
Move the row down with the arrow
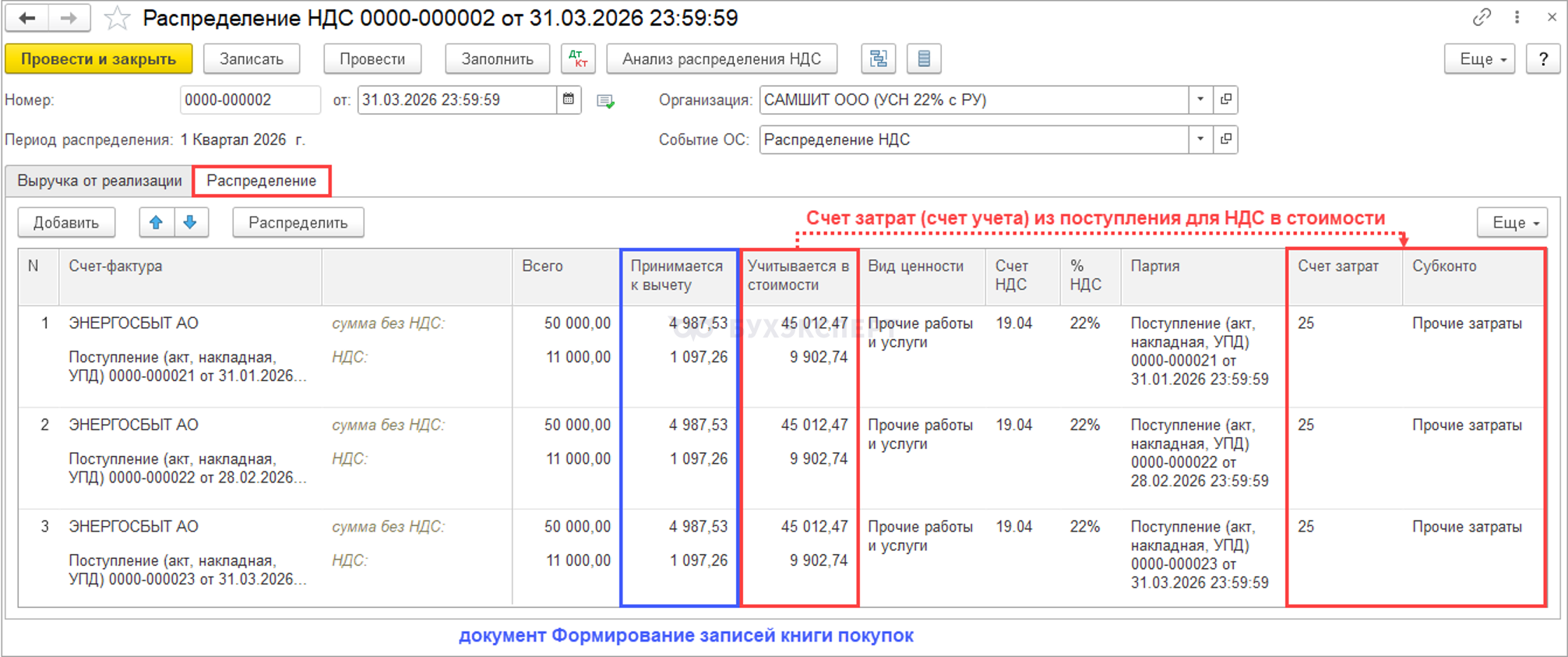[x=191, y=223]
